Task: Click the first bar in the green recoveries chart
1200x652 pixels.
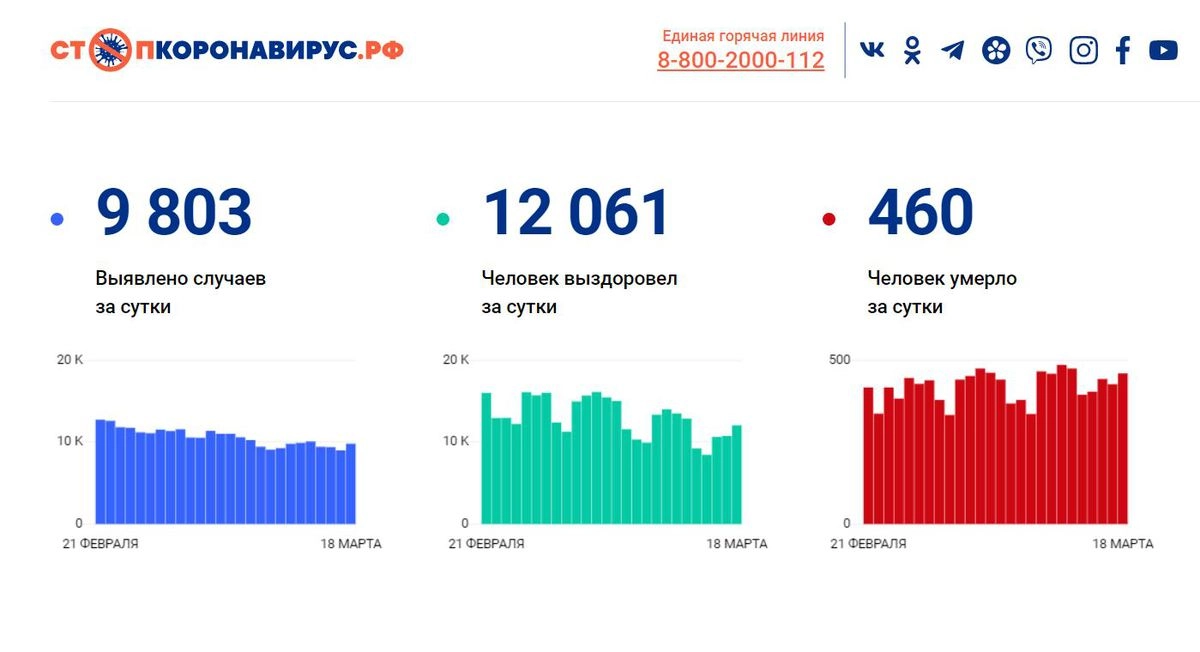Action: coord(486,458)
